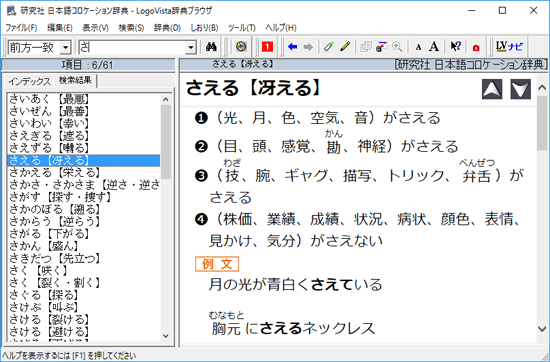Increase font size with large A
This screenshot has height=362, width=550.
pyautogui.click(x=434, y=47)
